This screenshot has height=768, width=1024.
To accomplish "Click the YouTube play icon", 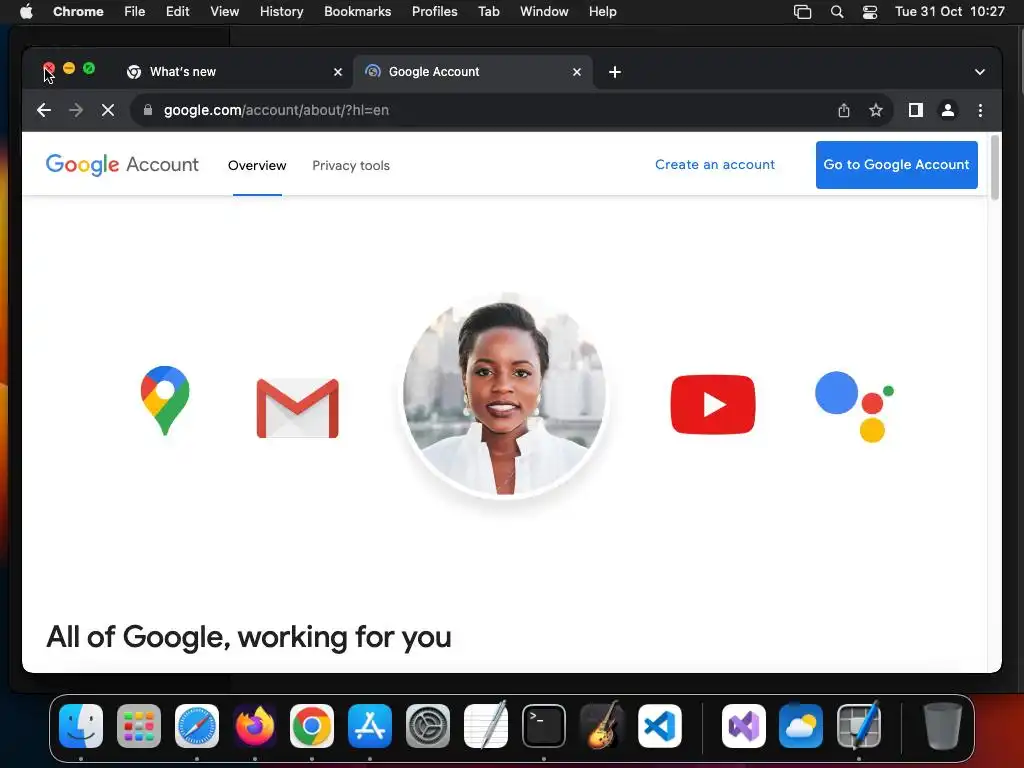I will (712, 404).
